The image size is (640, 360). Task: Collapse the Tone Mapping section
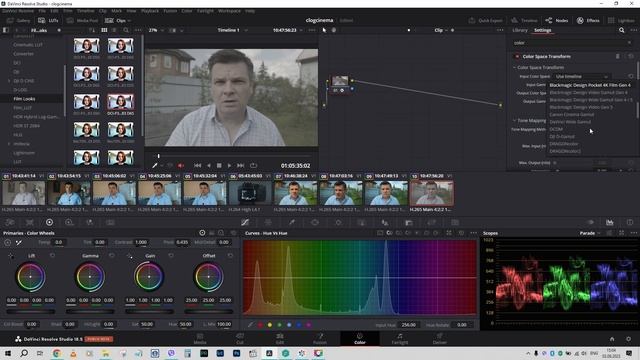click(x=514, y=120)
